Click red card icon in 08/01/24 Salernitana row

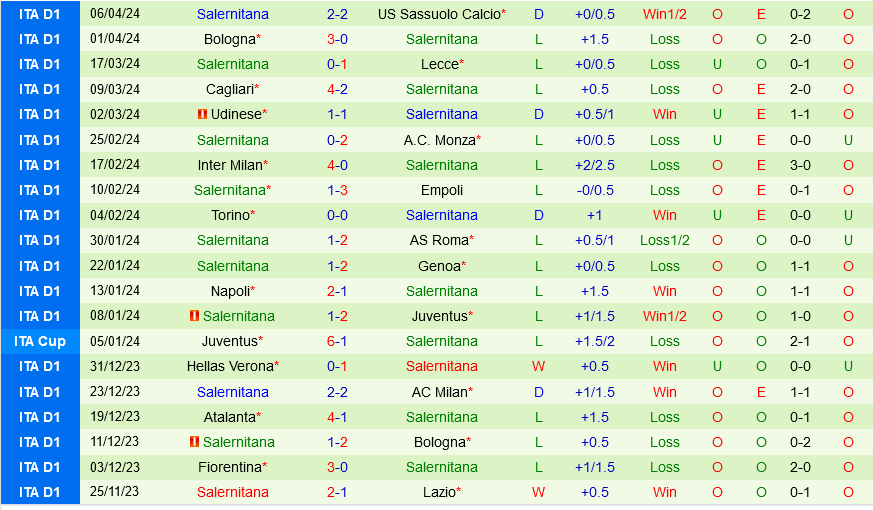click(194, 316)
